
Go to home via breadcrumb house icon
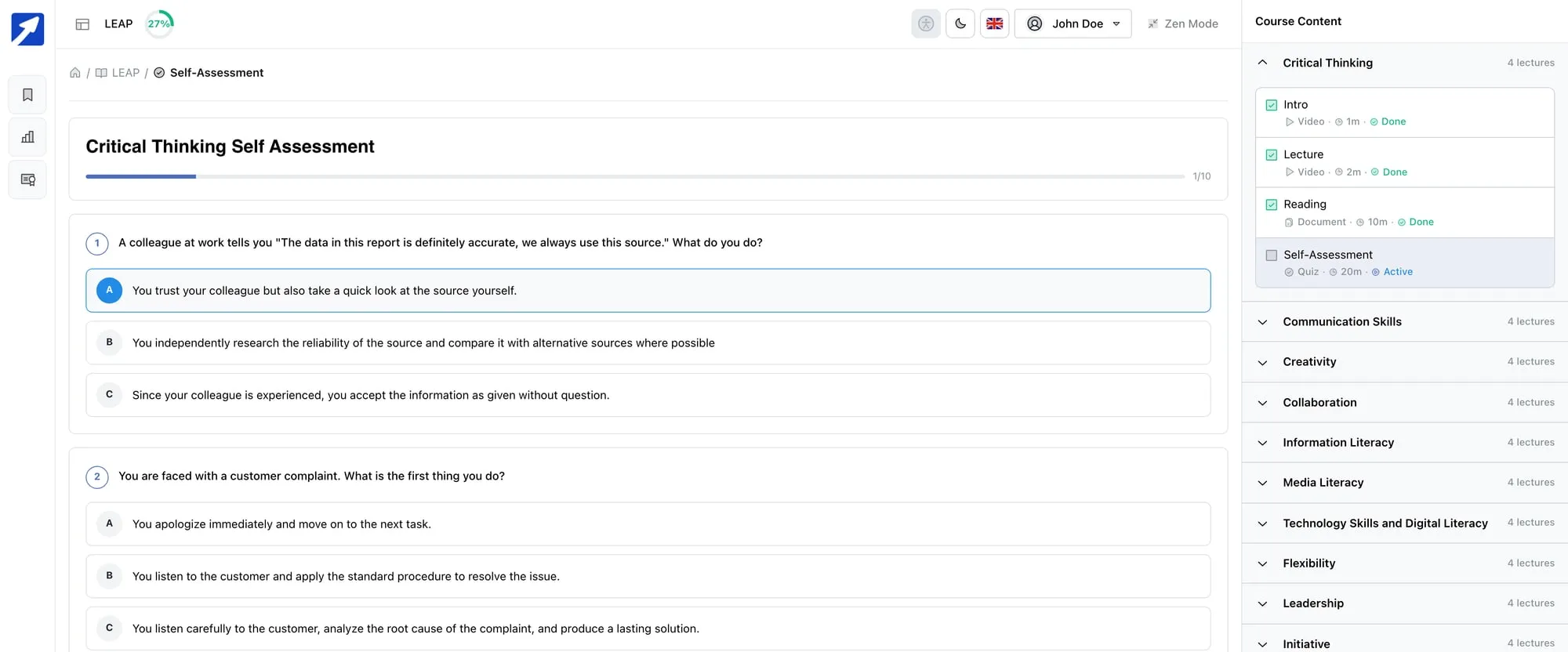(x=75, y=73)
